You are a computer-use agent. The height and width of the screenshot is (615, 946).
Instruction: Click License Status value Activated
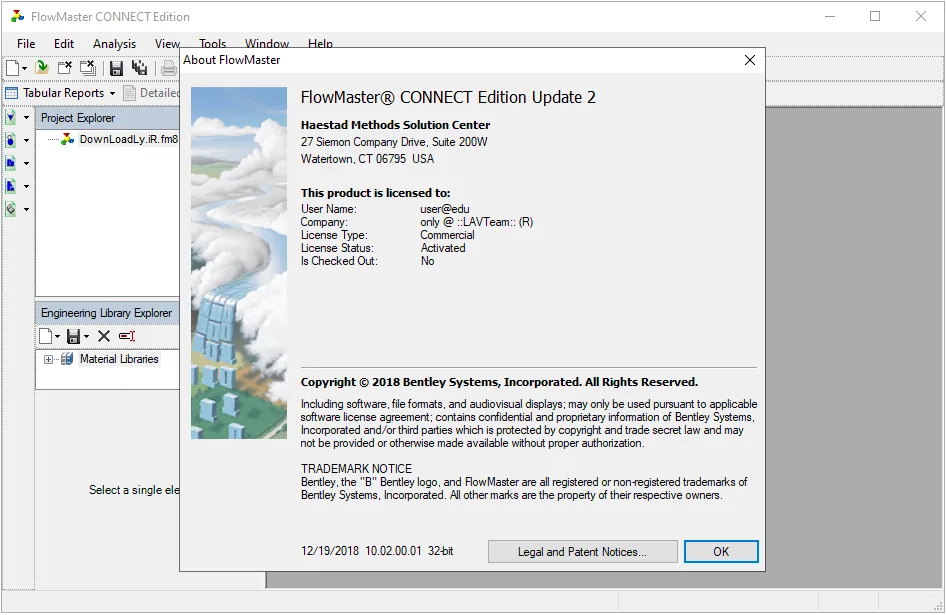pyautogui.click(x=443, y=248)
